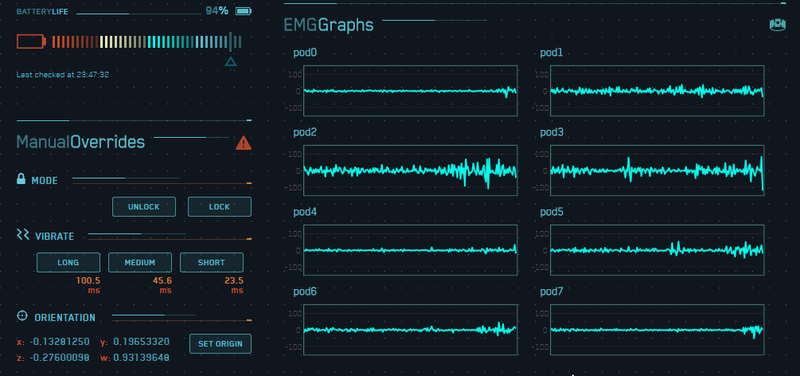Click the segmented battery level bar
This screenshot has width=800, height=376.
click(x=146, y=42)
